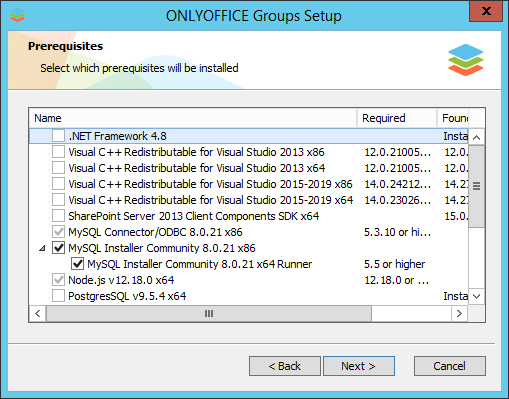This screenshot has width=509, height=399.
Task: Check Visual C++ 2013 x86 redistributable
Action: (x=58, y=152)
